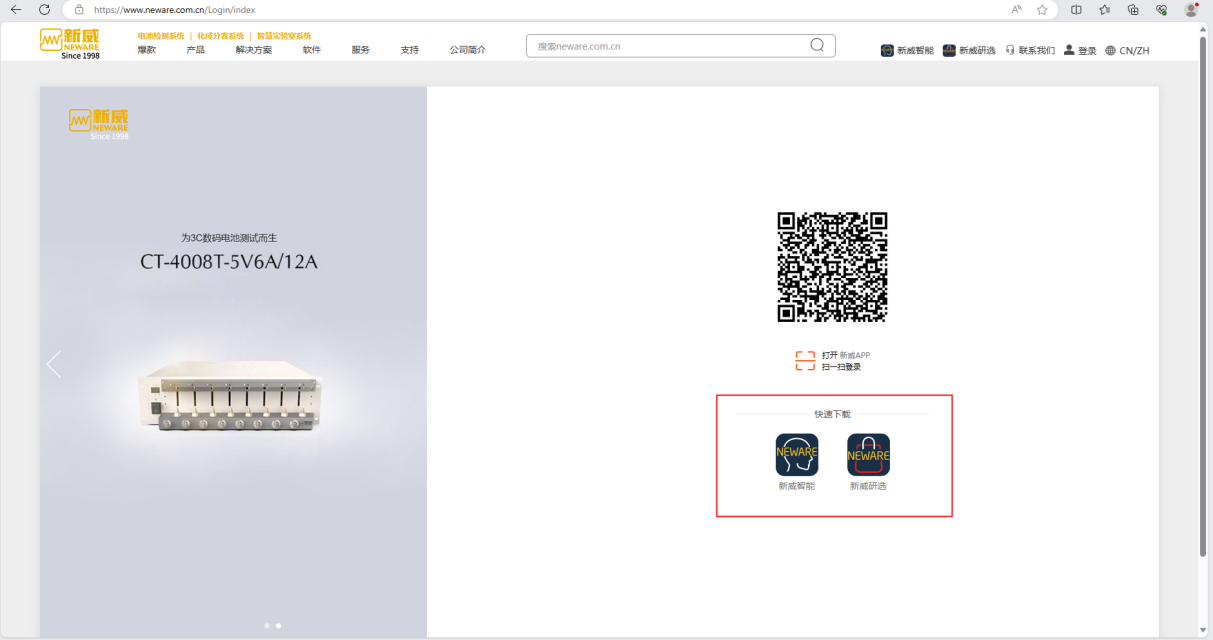Open the 爆款 menu

[x=147, y=50]
